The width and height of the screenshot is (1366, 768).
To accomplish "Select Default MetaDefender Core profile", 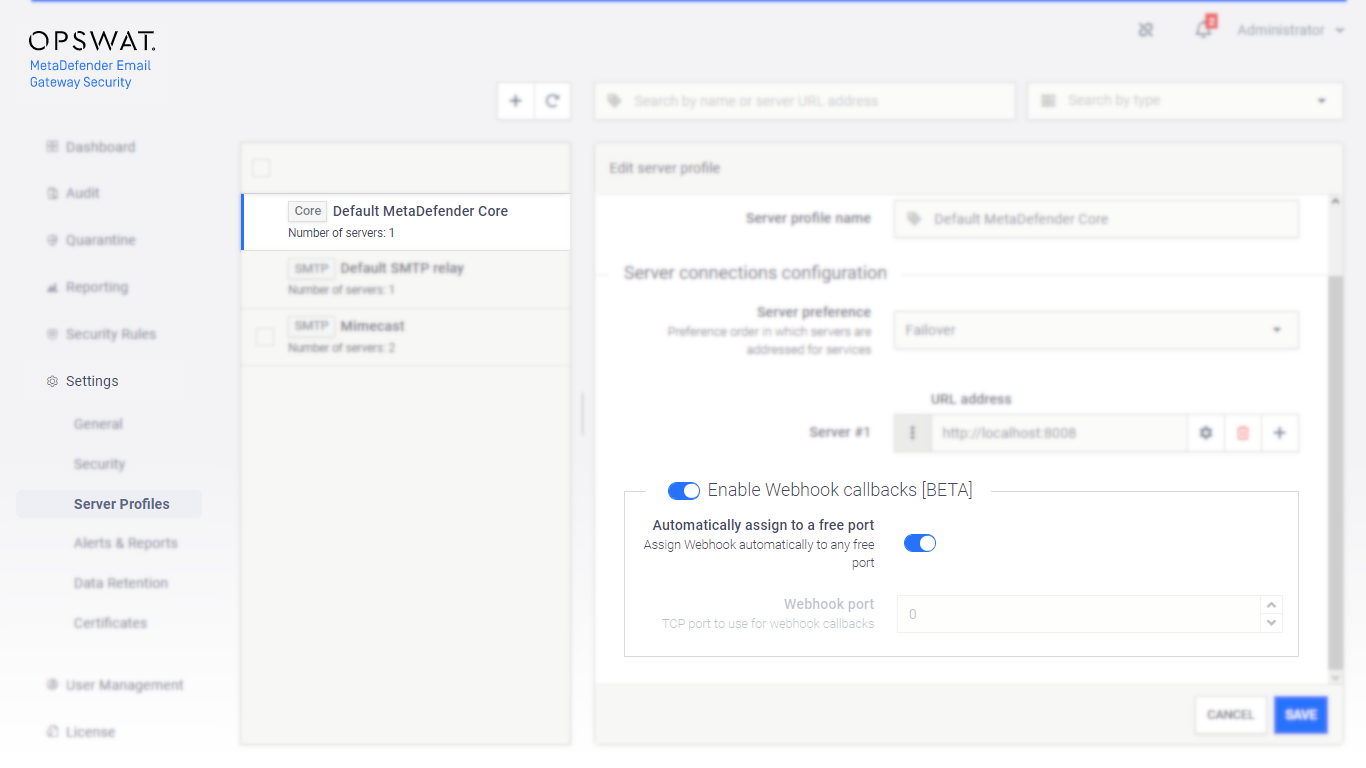I will [x=406, y=222].
